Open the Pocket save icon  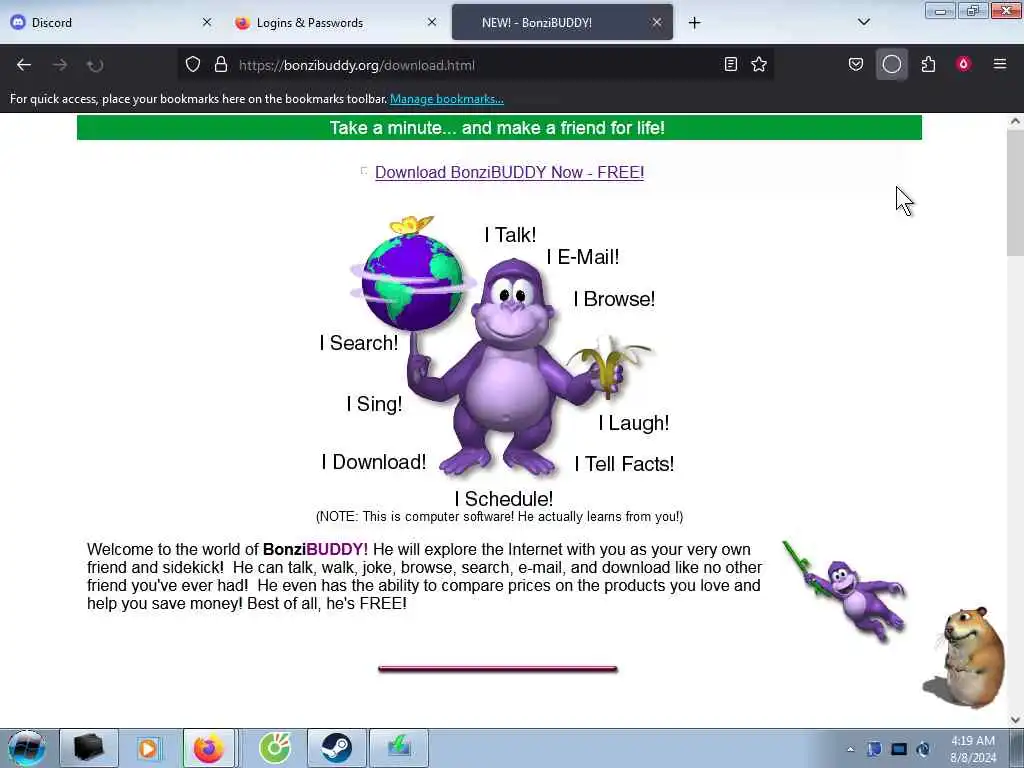point(856,64)
